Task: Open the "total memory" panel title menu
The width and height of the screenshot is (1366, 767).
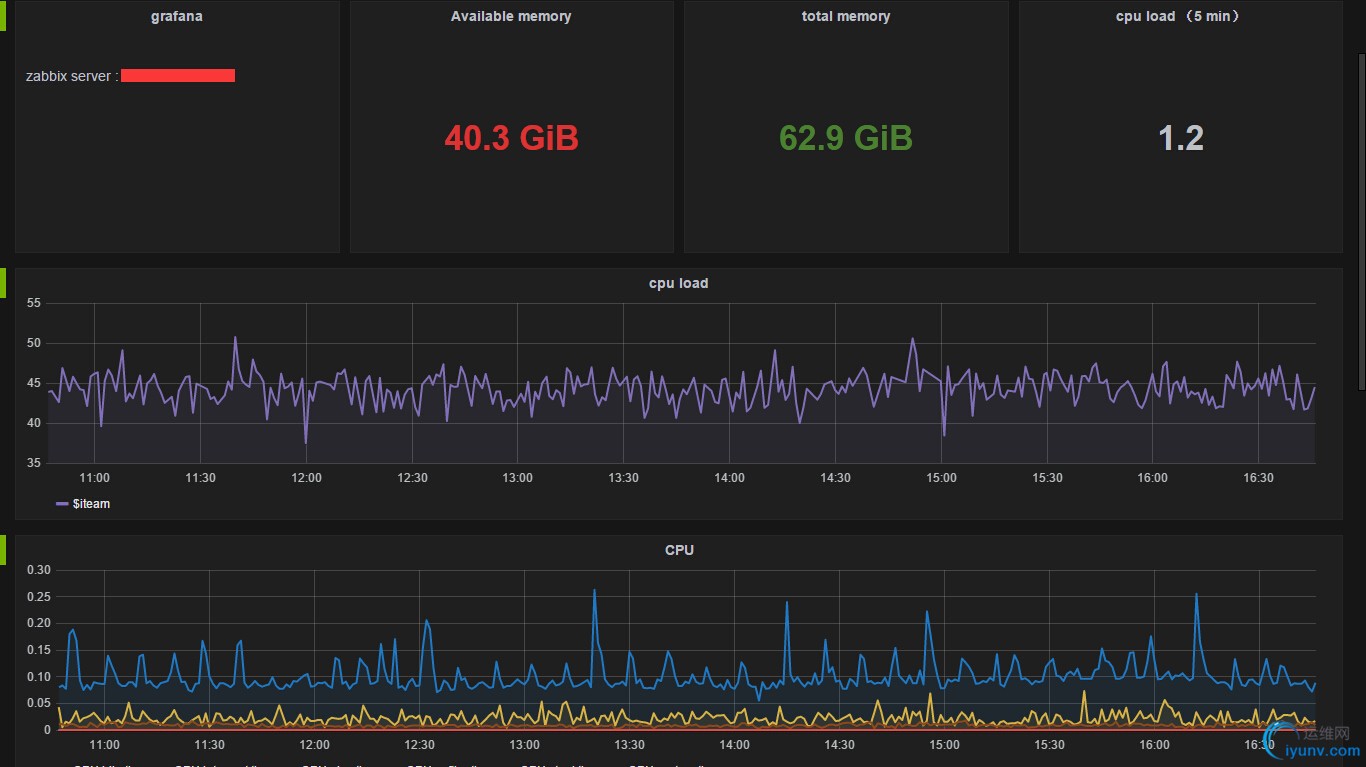Action: pos(846,16)
